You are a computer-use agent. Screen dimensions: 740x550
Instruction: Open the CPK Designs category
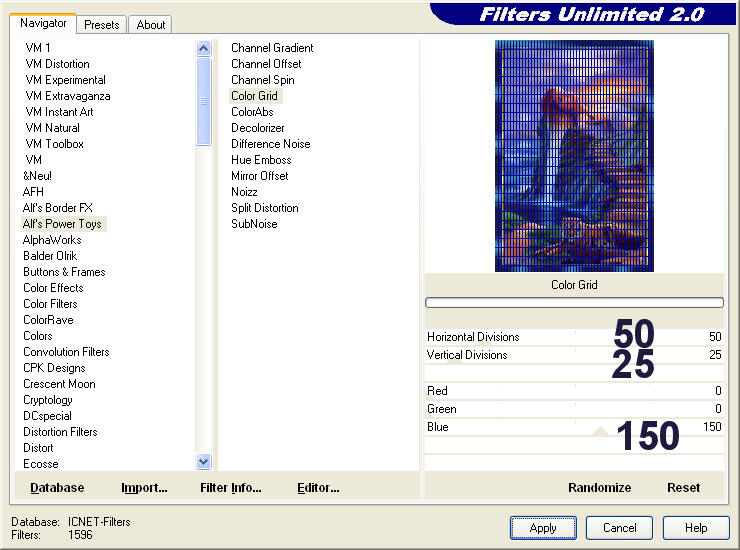click(54, 369)
